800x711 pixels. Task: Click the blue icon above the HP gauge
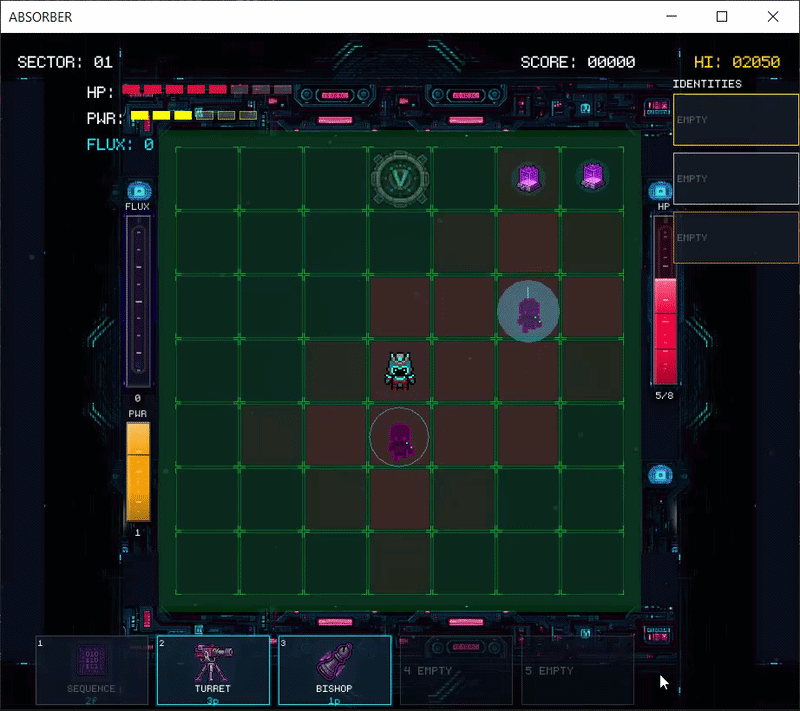660,191
